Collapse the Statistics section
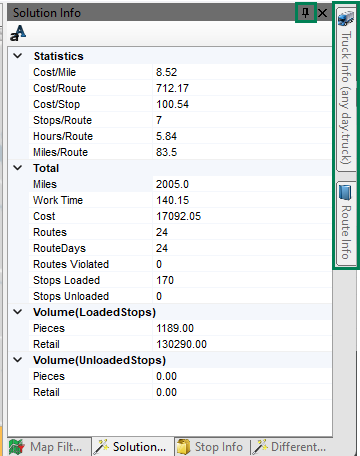The image size is (360, 456). click(18, 56)
